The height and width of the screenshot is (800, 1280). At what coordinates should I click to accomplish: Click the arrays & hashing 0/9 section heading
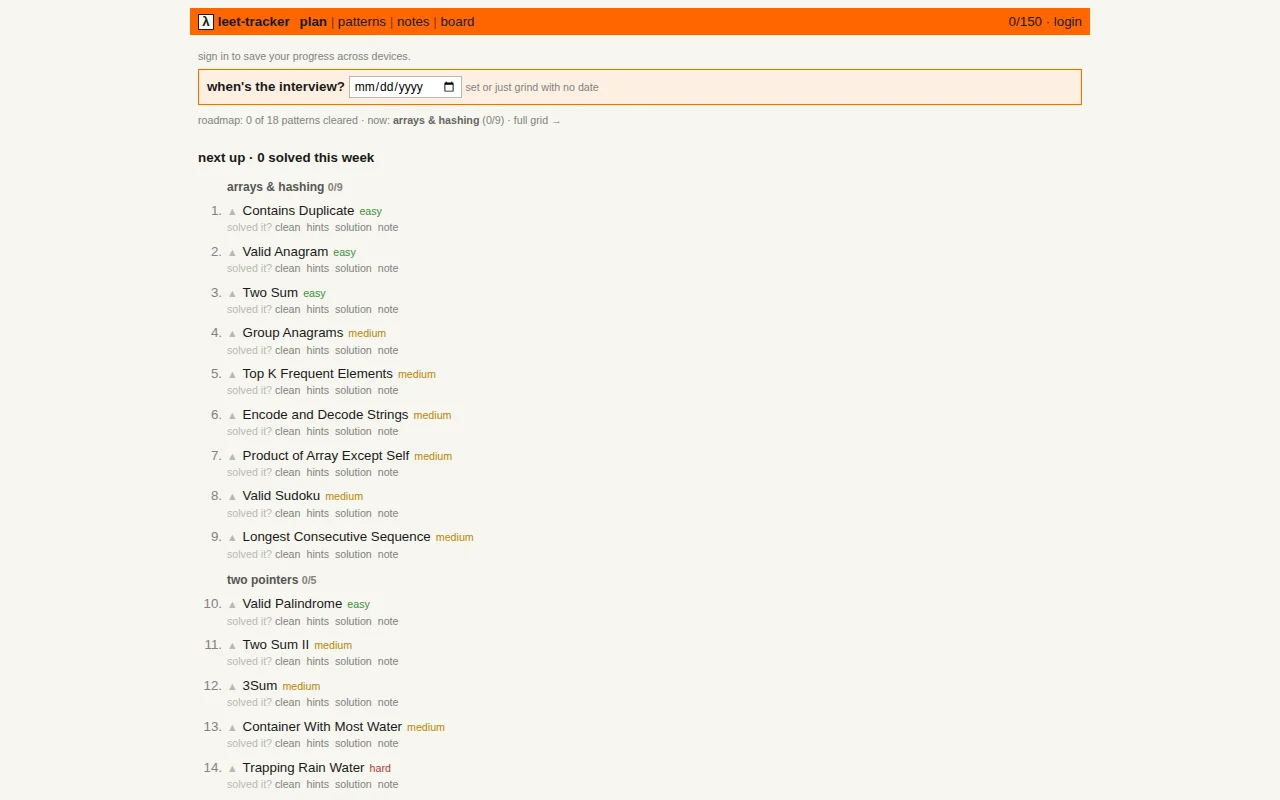click(x=285, y=187)
